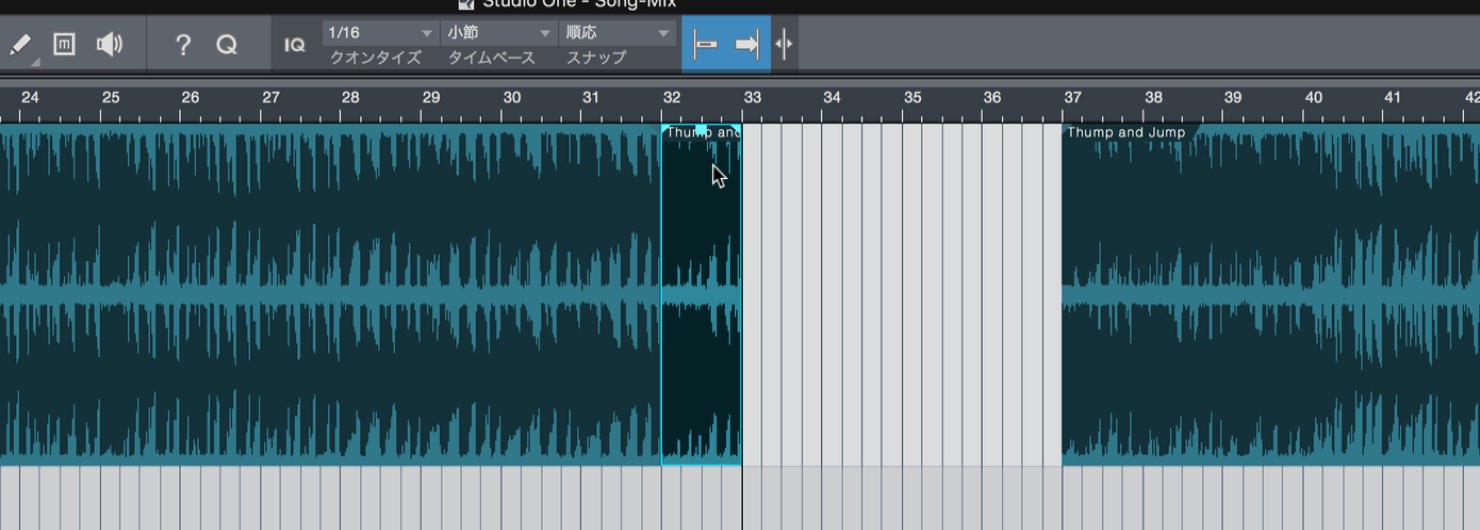Click bar 33 on the timeline ruler
Screen dimensions: 1480x530
[x=752, y=98]
